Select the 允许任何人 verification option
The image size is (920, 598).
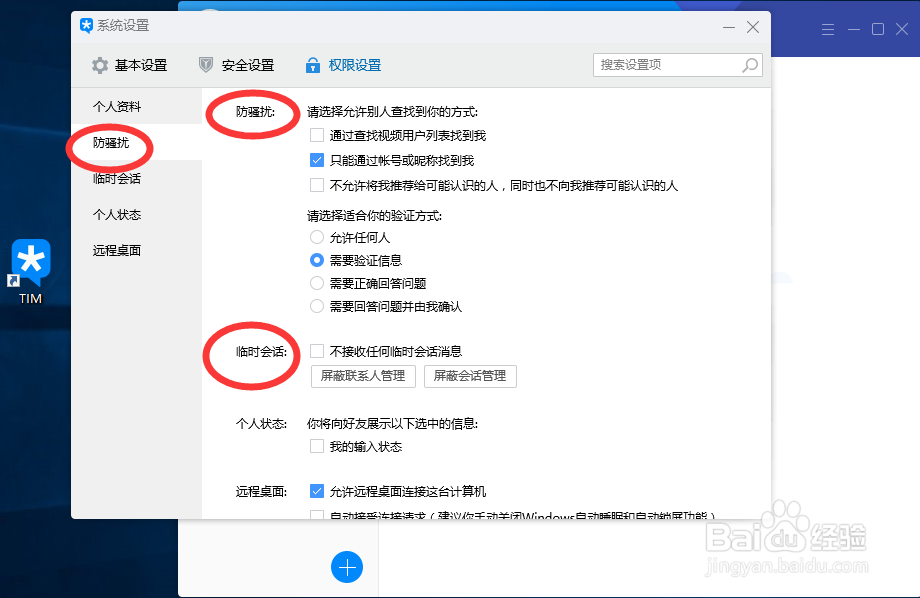(x=316, y=237)
